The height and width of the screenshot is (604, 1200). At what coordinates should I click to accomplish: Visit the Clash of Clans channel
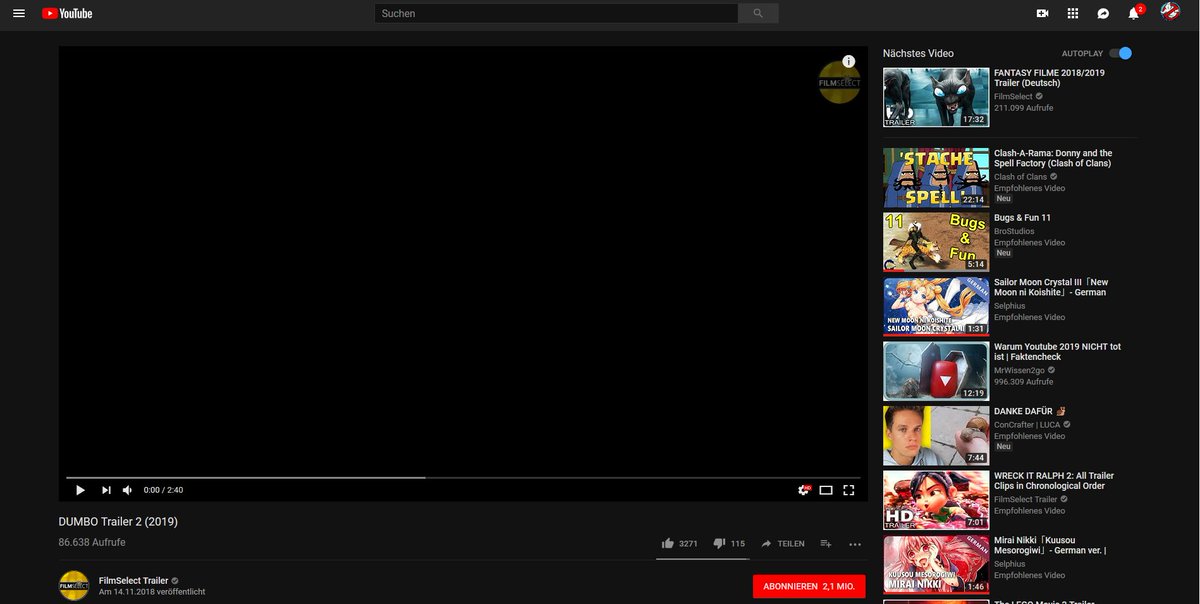(x=1020, y=177)
